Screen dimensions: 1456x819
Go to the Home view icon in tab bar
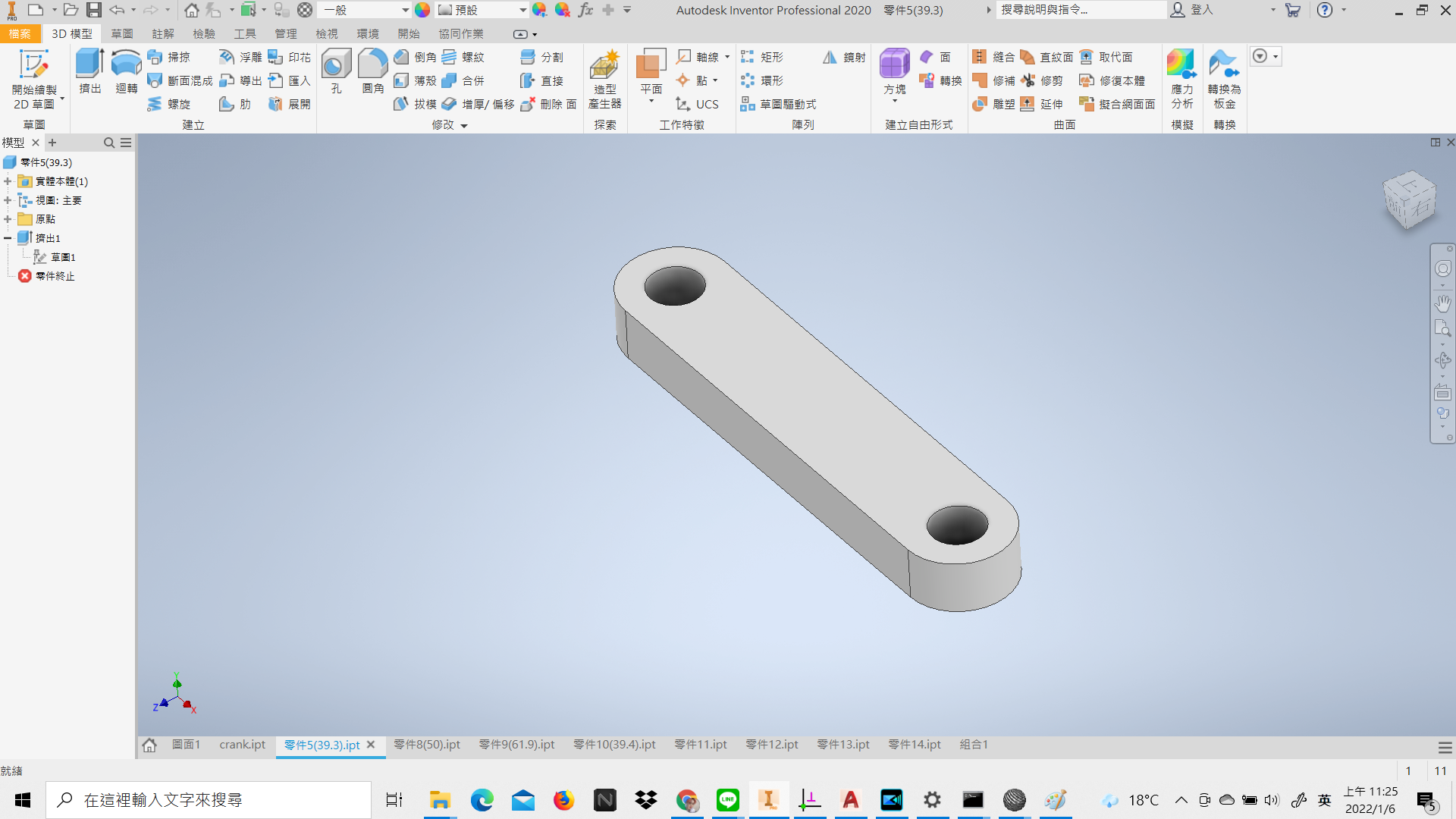click(x=149, y=745)
